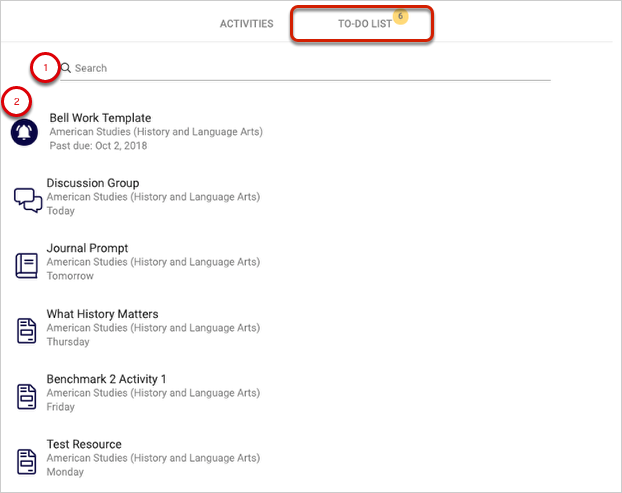The height and width of the screenshot is (493, 622).
Task: Click the yellow 6 notification badge
Action: point(401,16)
